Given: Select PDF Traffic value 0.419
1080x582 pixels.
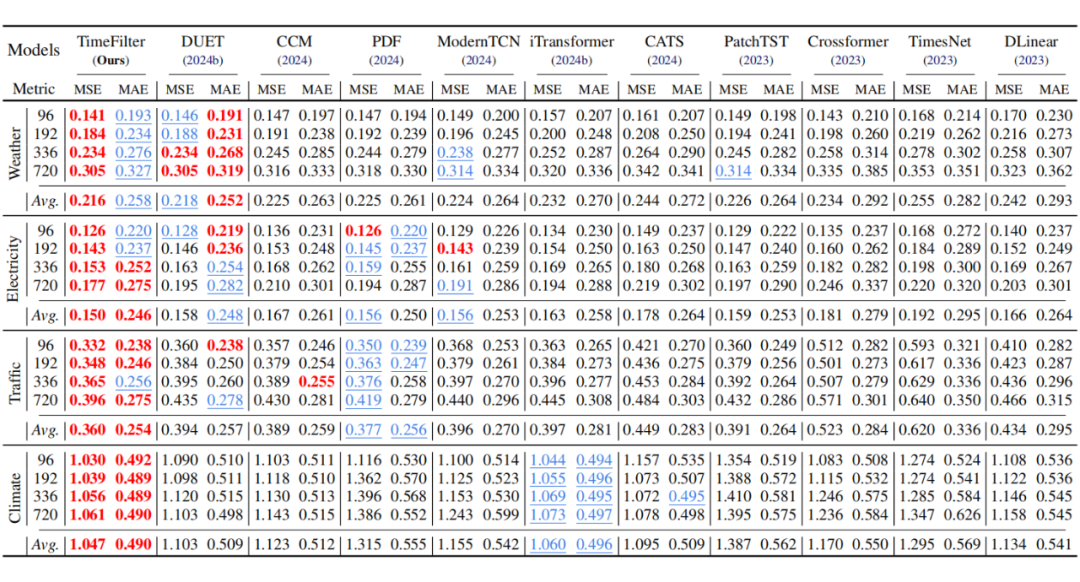Looking at the screenshot, I should coord(364,400).
